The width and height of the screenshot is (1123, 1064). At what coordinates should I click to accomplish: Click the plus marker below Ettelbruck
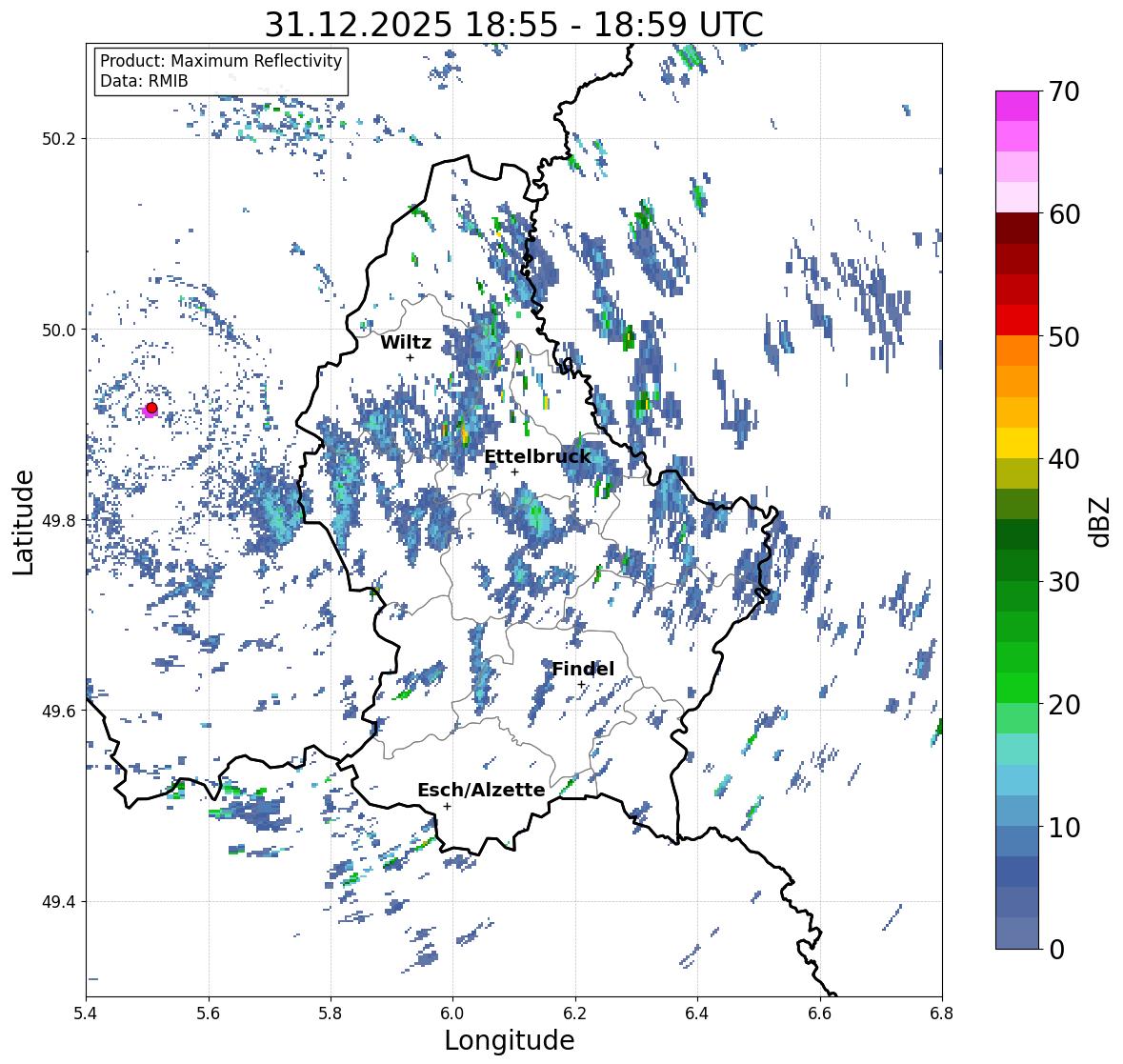tap(514, 472)
